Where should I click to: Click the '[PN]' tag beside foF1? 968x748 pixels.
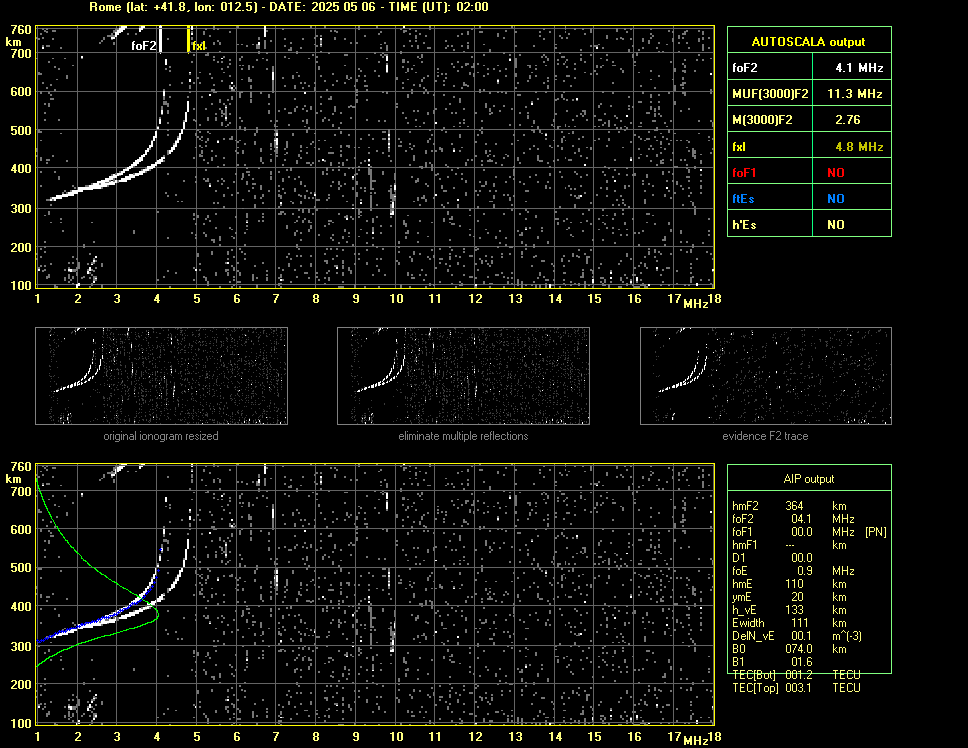(875, 532)
